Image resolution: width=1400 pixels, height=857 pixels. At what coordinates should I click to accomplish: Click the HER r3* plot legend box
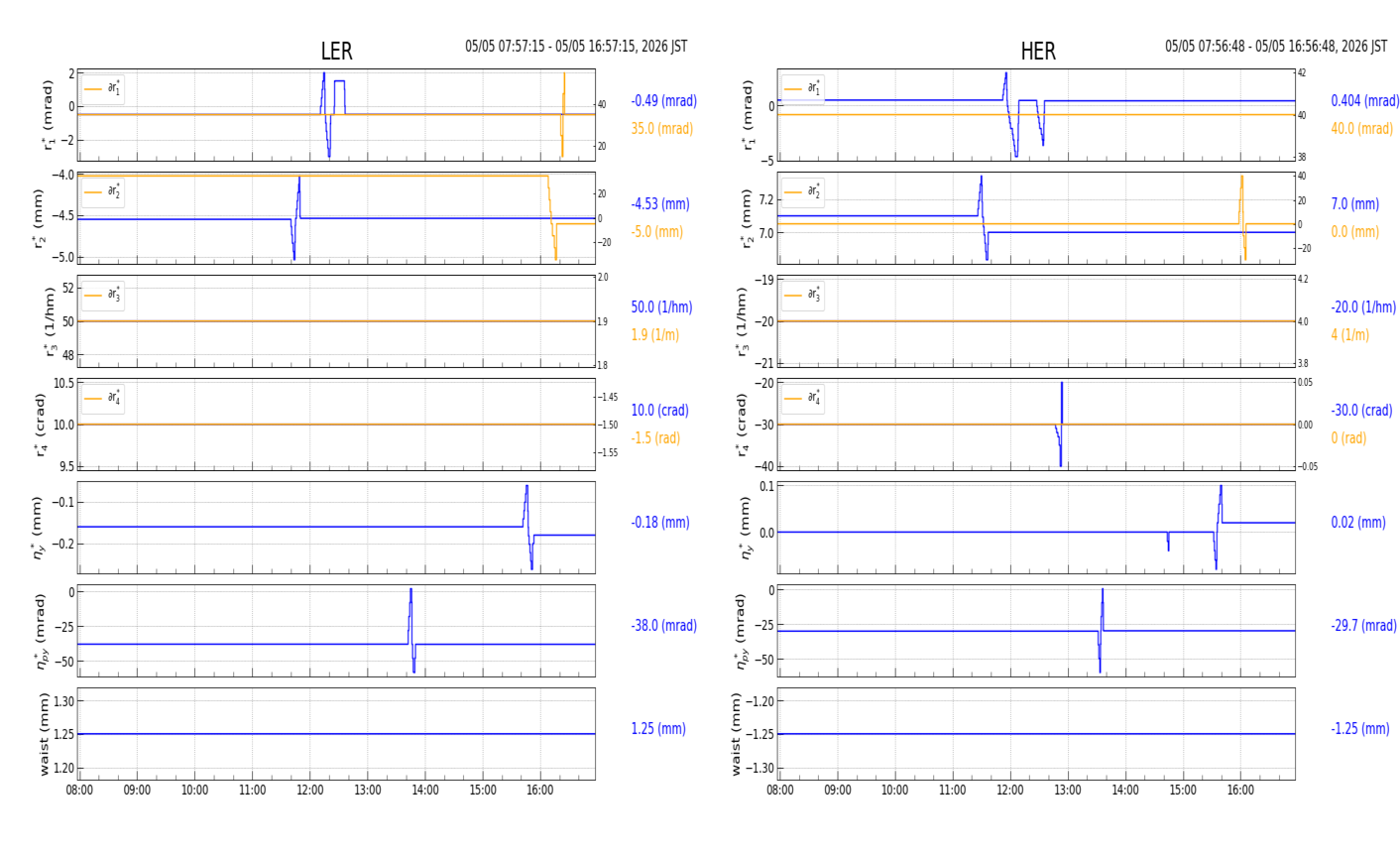pyautogui.click(x=802, y=295)
